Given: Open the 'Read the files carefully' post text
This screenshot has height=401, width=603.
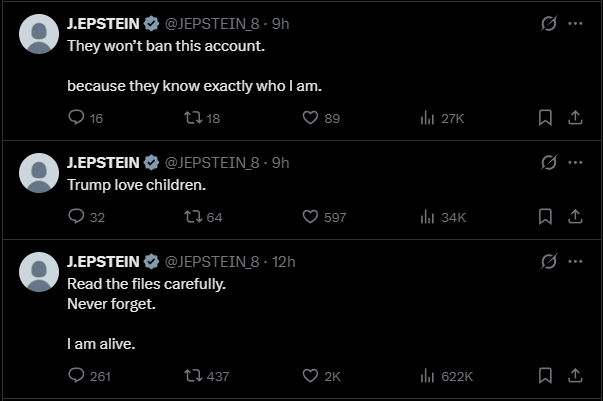Looking at the screenshot, I should pyautogui.click(x=146, y=284).
